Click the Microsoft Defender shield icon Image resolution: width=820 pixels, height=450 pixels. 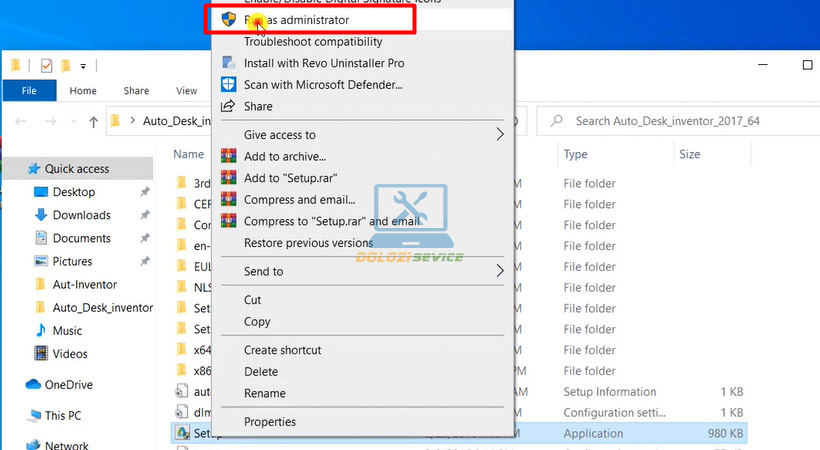point(229,84)
